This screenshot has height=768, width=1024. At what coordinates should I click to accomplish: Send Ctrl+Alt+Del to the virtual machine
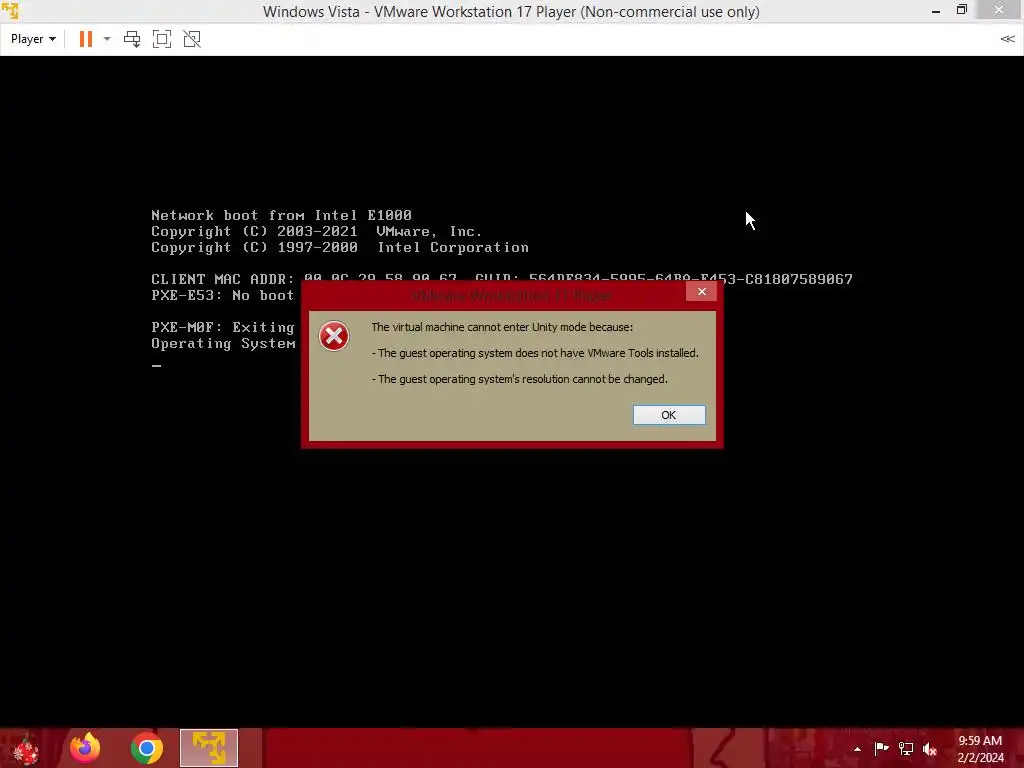[132, 39]
